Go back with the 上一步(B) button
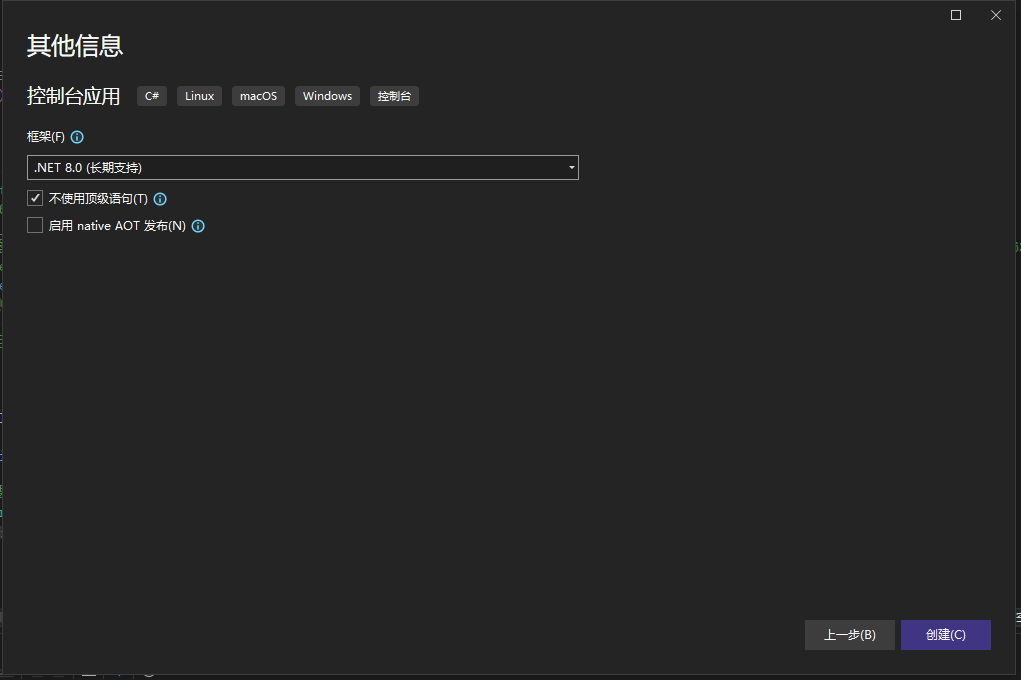Viewport: 1021px width, 680px height. click(x=849, y=635)
